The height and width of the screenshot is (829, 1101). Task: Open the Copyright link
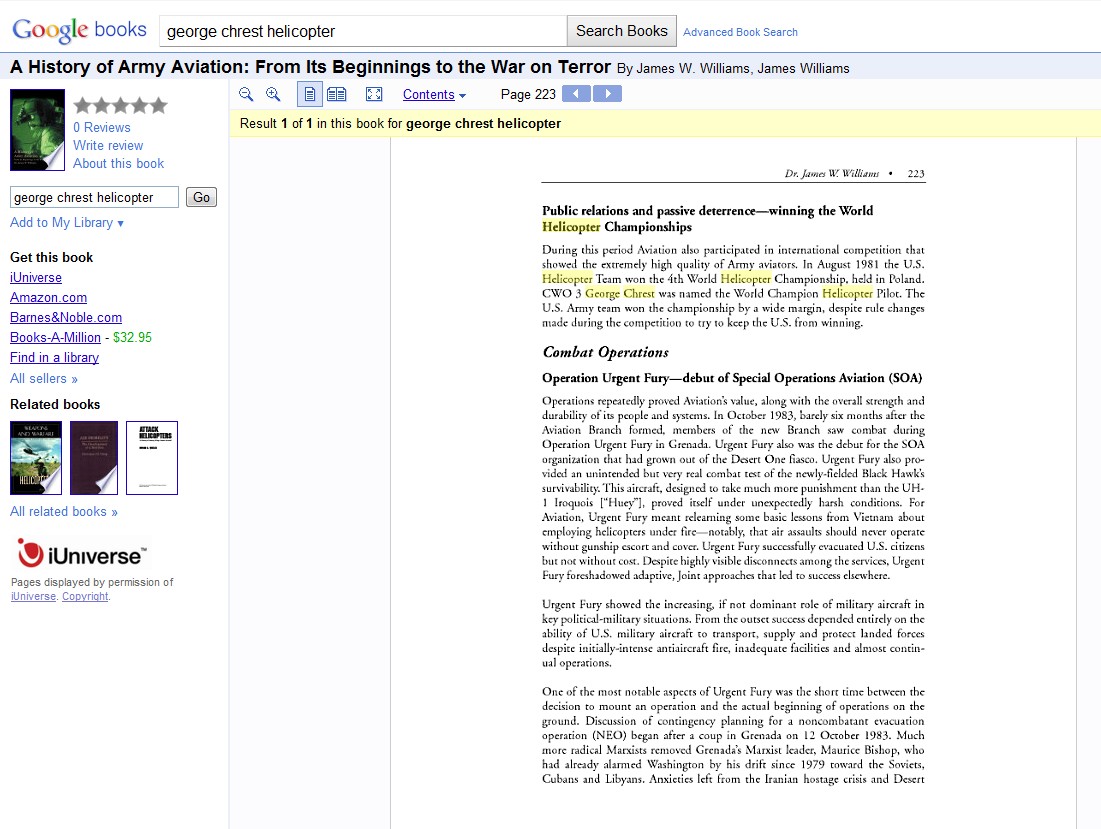pos(85,596)
